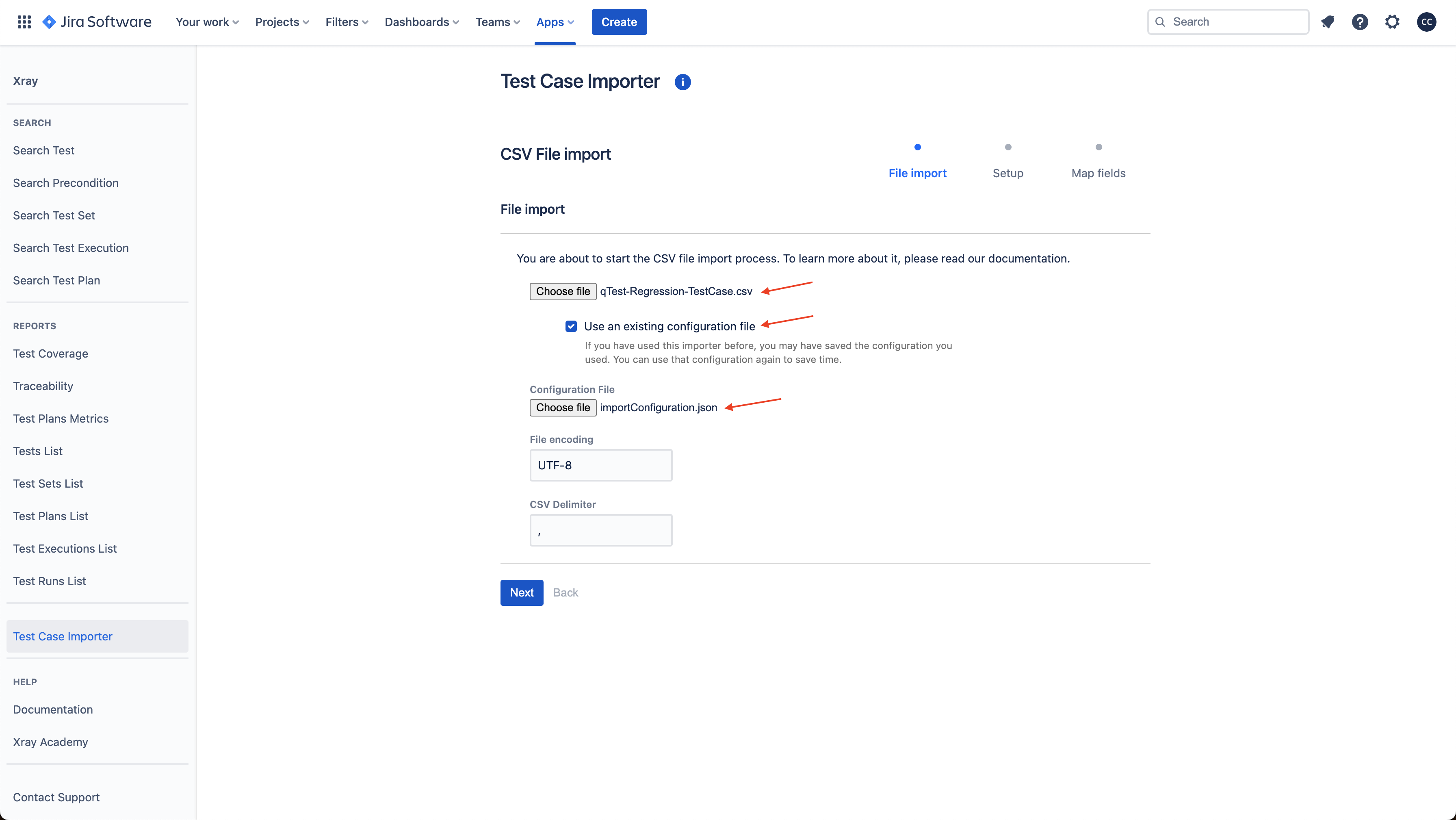Expand the Projects dropdown

282,22
